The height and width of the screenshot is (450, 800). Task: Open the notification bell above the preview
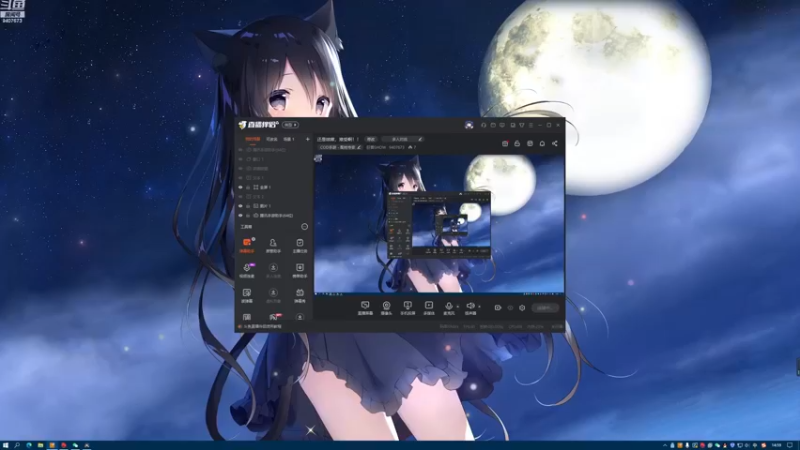542,143
